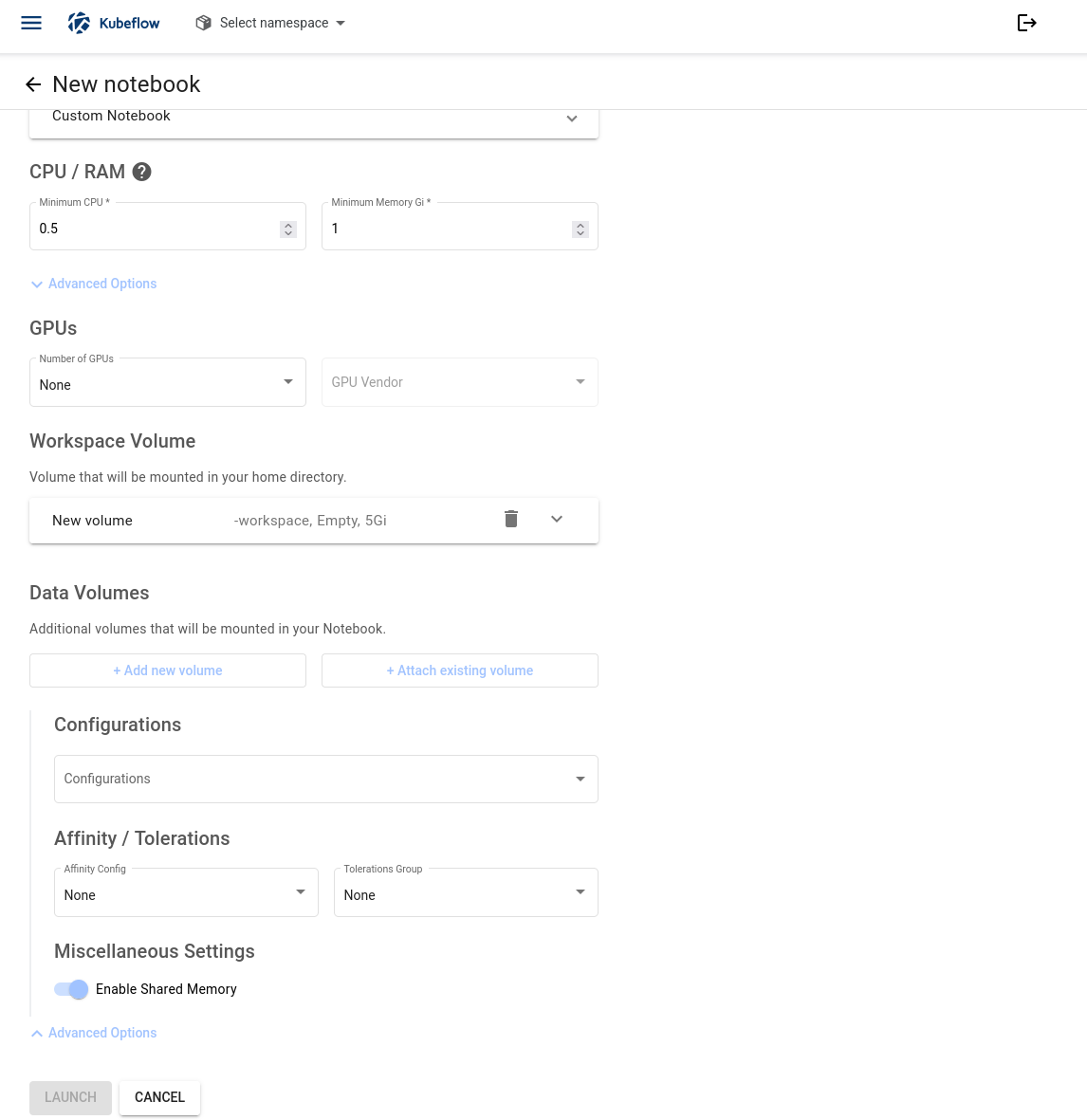Click the Kubeflow logo
The image size is (1087, 1120).
click(x=114, y=23)
